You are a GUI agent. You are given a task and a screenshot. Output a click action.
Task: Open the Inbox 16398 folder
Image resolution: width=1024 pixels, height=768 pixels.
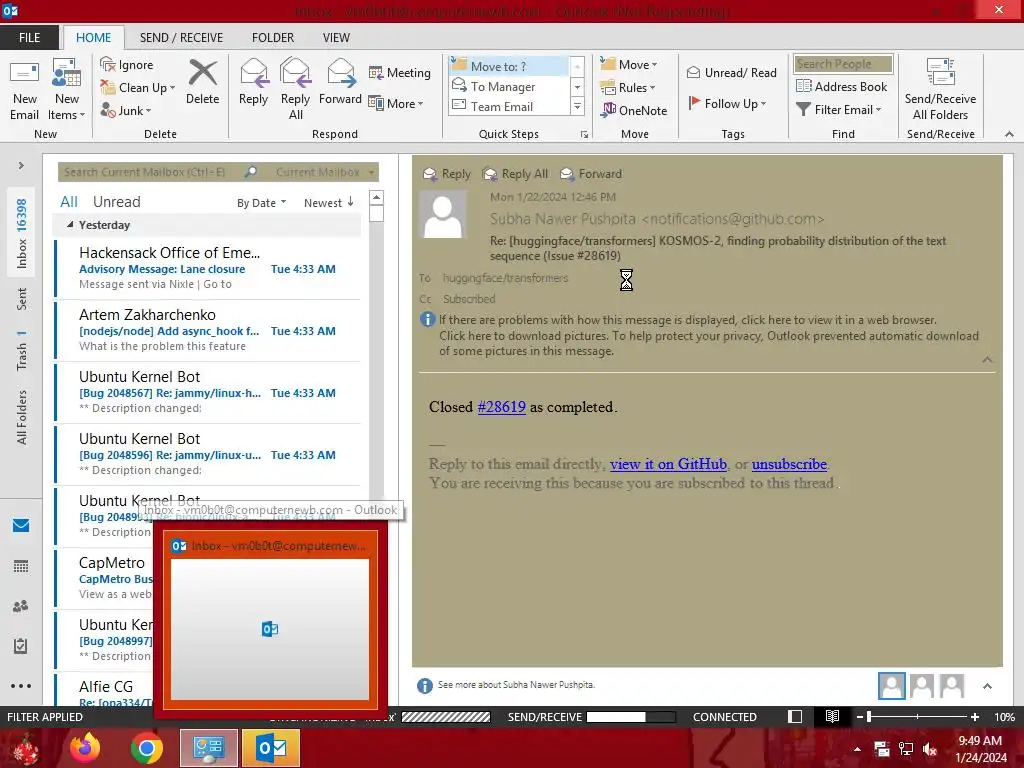tap(22, 233)
